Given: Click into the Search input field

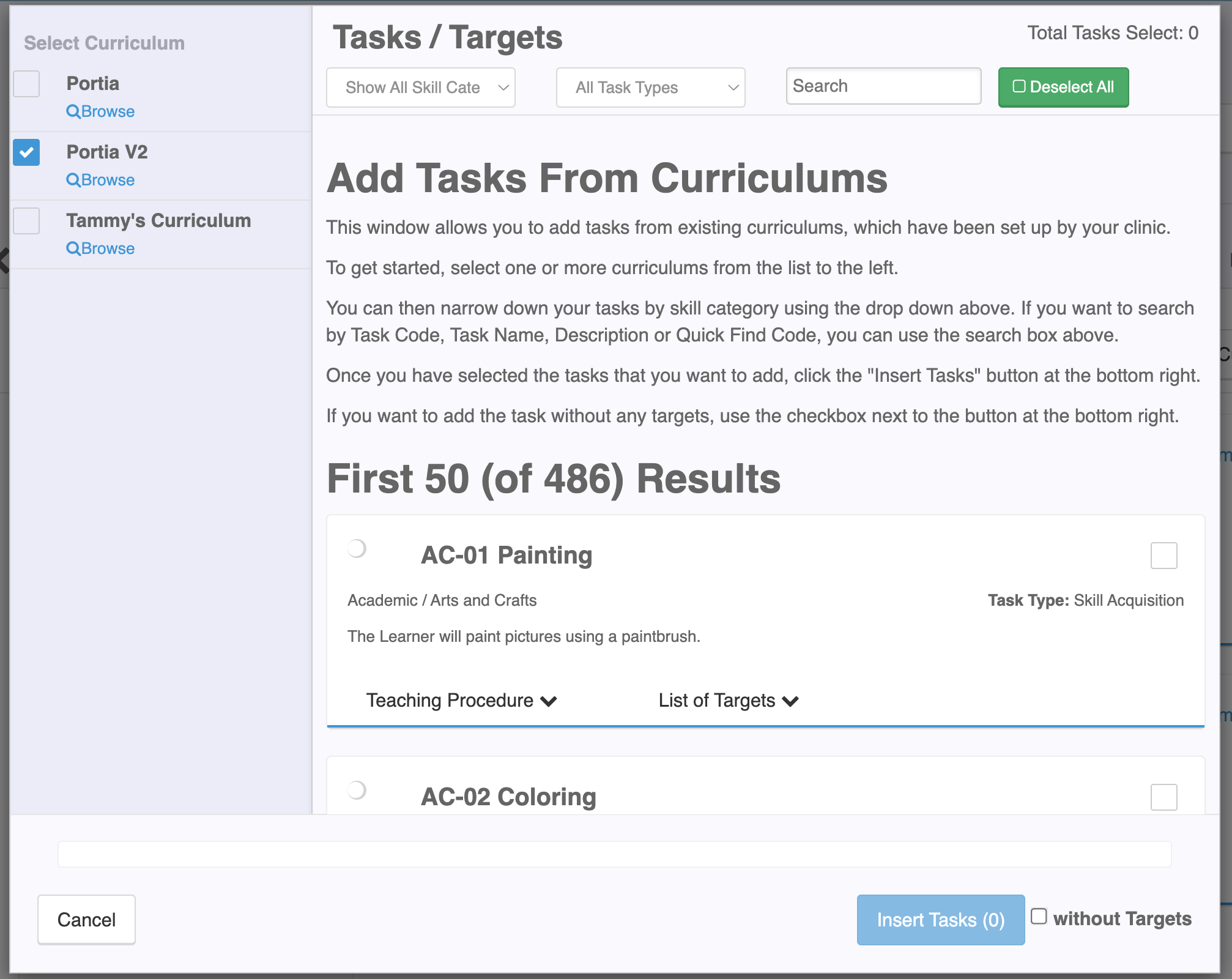Looking at the screenshot, I should tap(883, 86).
